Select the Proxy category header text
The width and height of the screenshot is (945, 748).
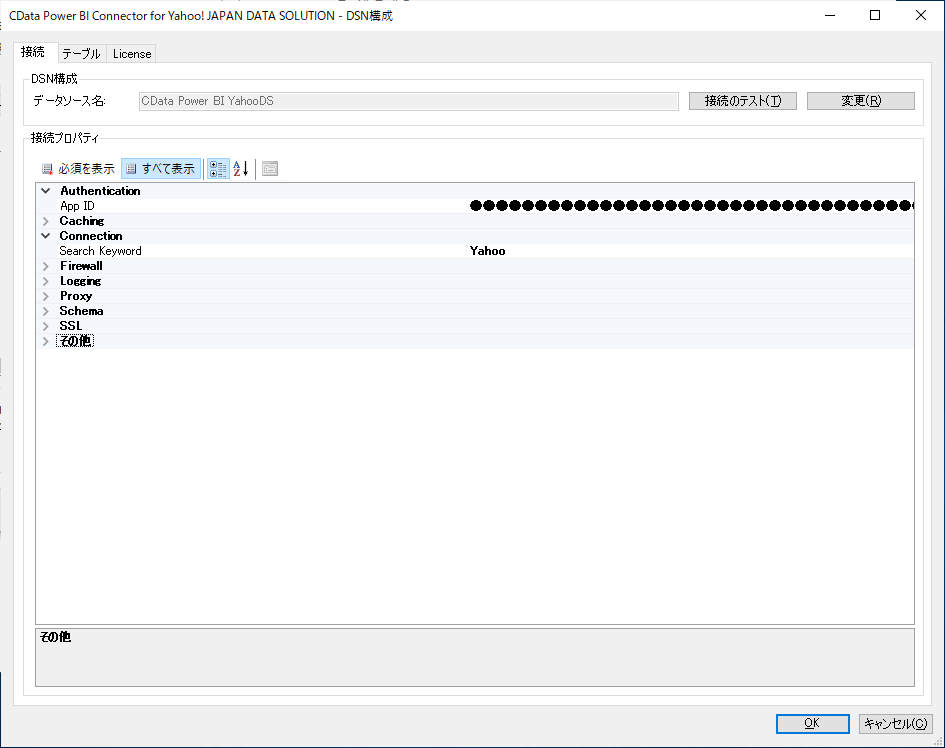coord(76,296)
